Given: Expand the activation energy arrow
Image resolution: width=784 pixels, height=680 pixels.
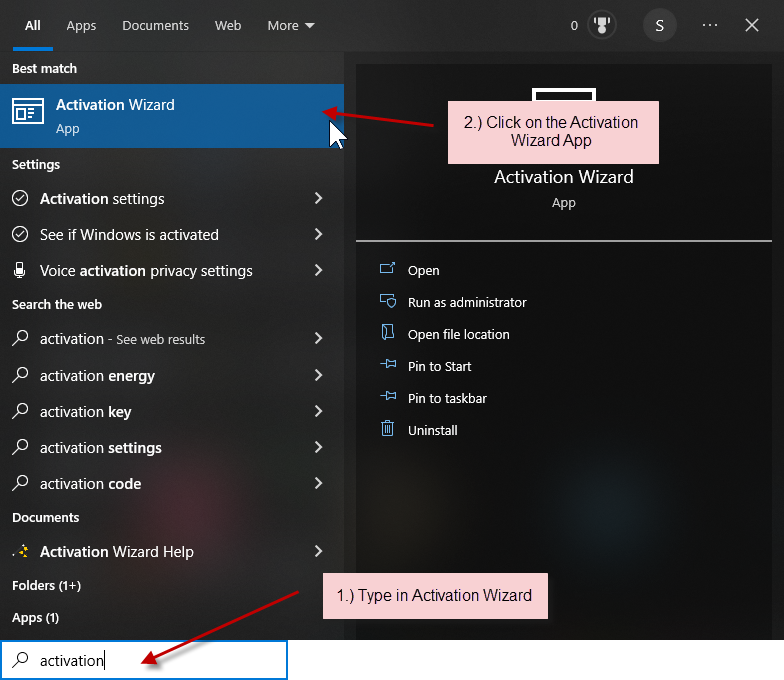Looking at the screenshot, I should pyautogui.click(x=318, y=376).
